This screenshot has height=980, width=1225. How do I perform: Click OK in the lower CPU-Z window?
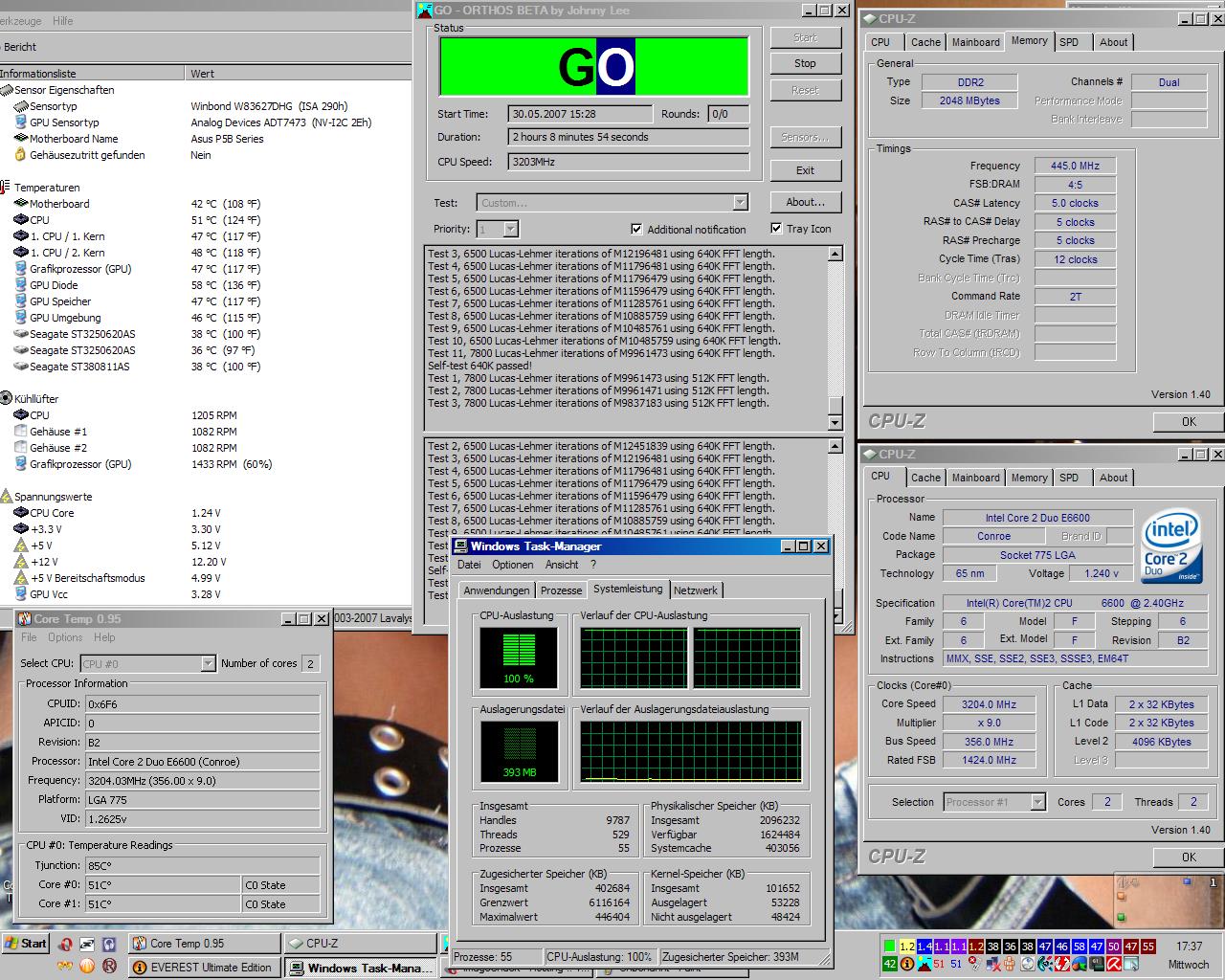coord(1189,857)
